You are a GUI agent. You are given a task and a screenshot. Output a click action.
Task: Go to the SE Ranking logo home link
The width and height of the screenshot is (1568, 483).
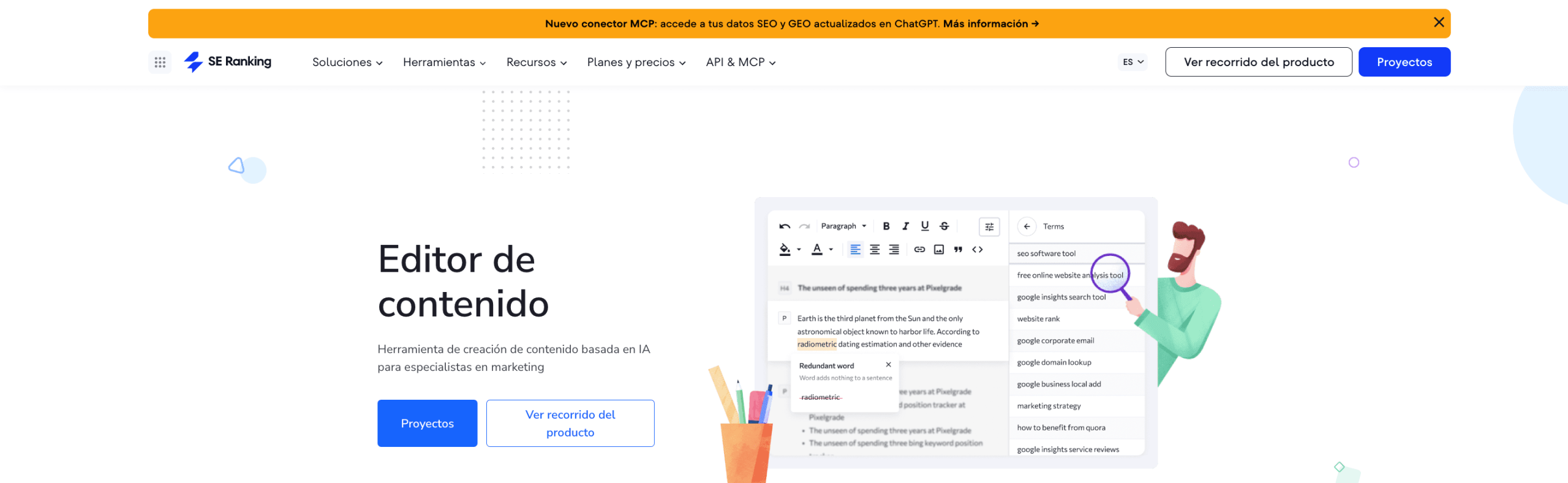(x=228, y=62)
